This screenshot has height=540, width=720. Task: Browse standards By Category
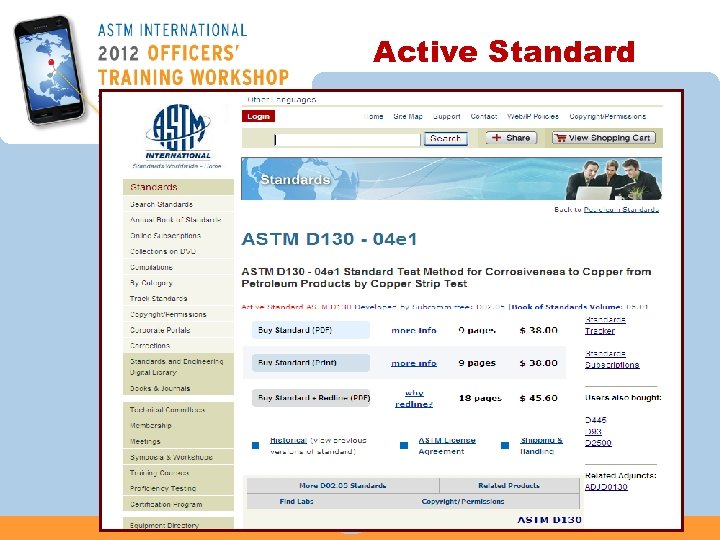pyautogui.click(x=151, y=283)
